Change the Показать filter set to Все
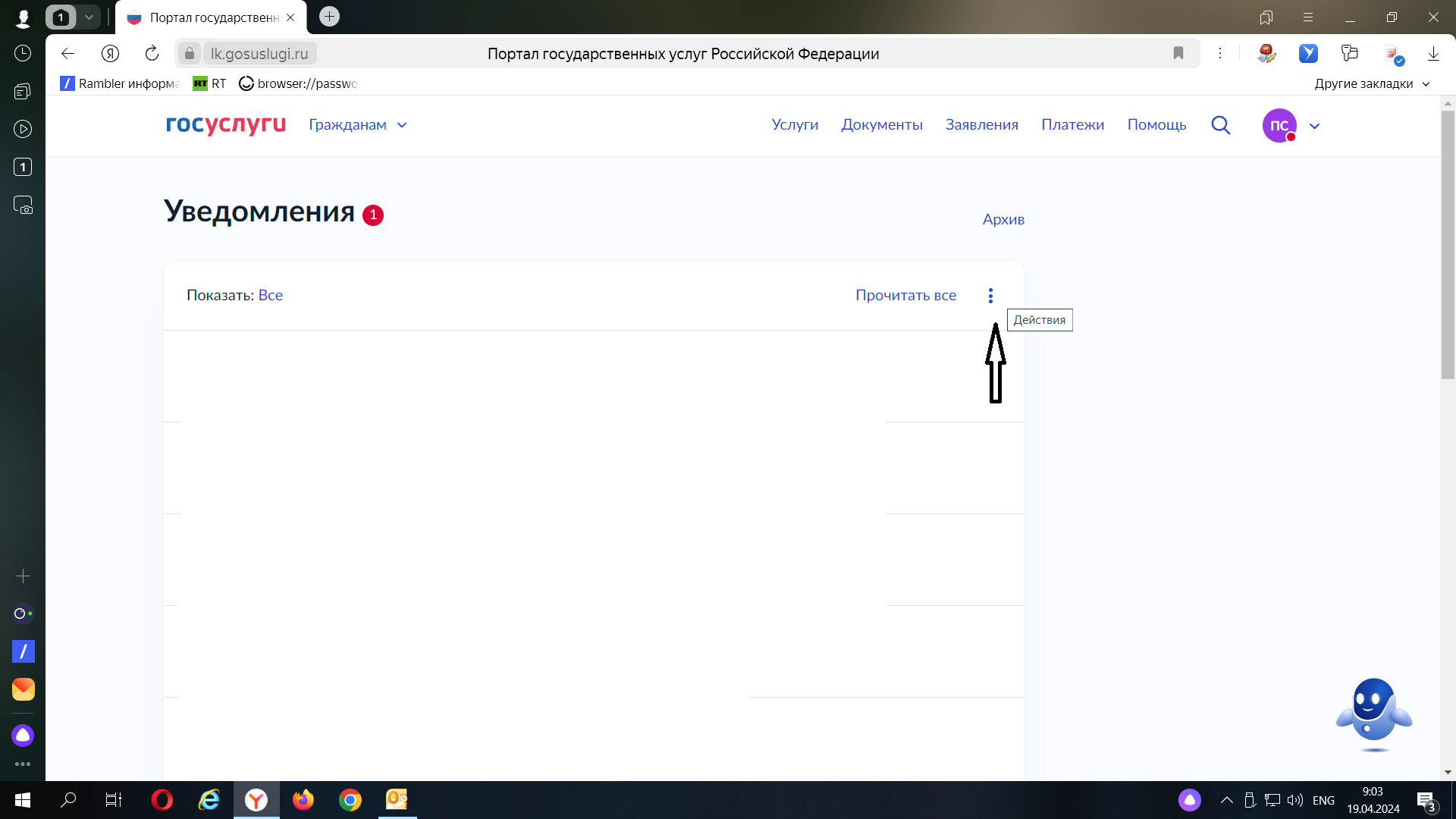Image resolution: width=1456 pixels, height=819 pixels. click(270, 296)
